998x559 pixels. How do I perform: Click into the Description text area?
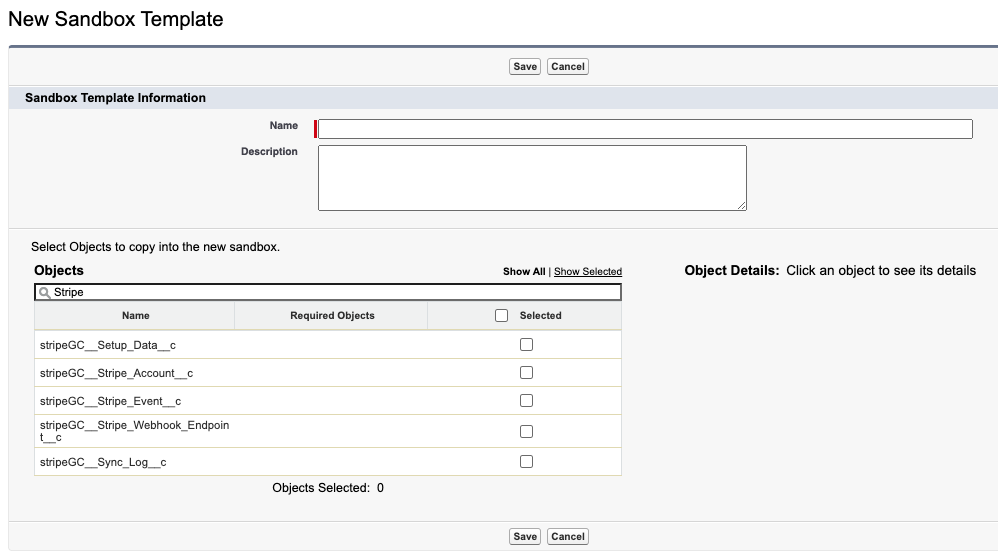(532, 178)
